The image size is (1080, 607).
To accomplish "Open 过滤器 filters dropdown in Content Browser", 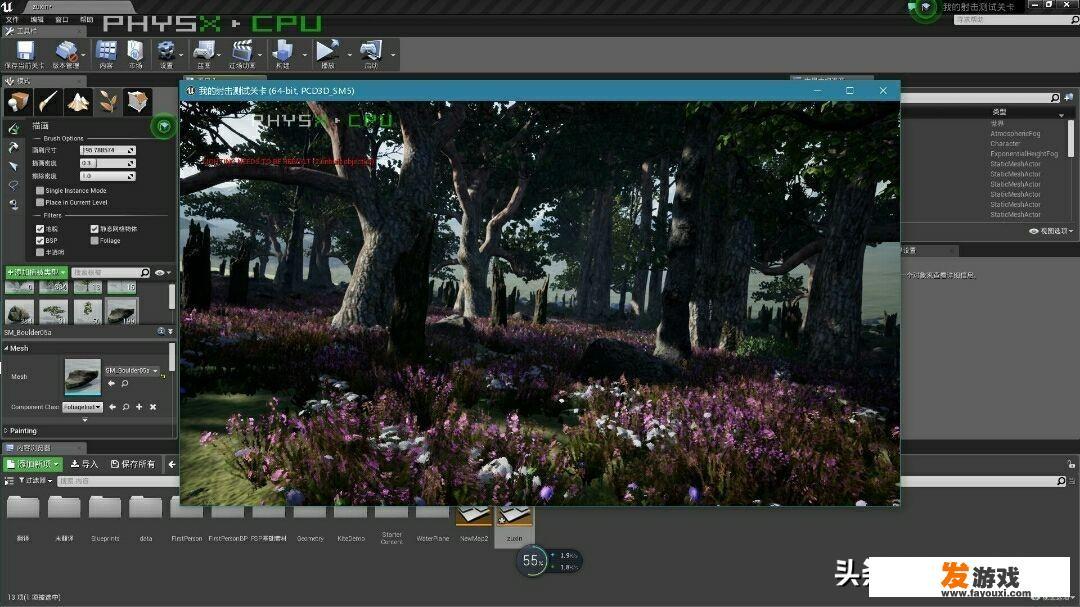I will click(35, 480).
